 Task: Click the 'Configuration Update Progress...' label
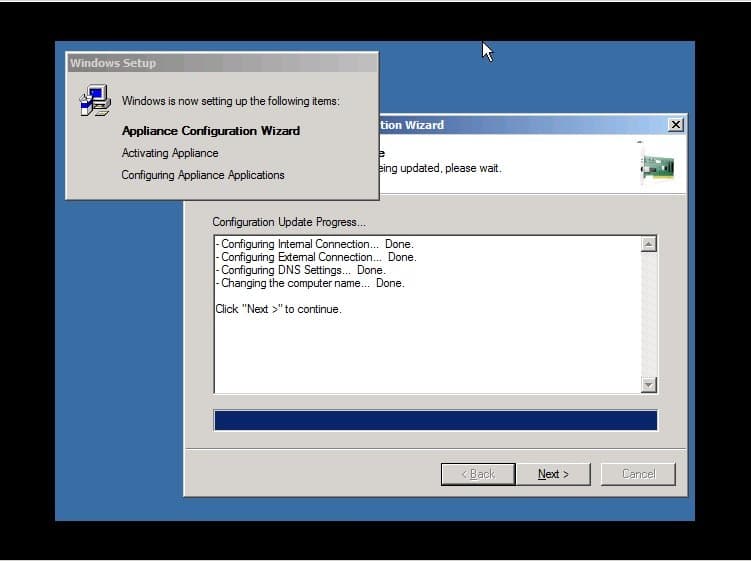tap(289, 222)
